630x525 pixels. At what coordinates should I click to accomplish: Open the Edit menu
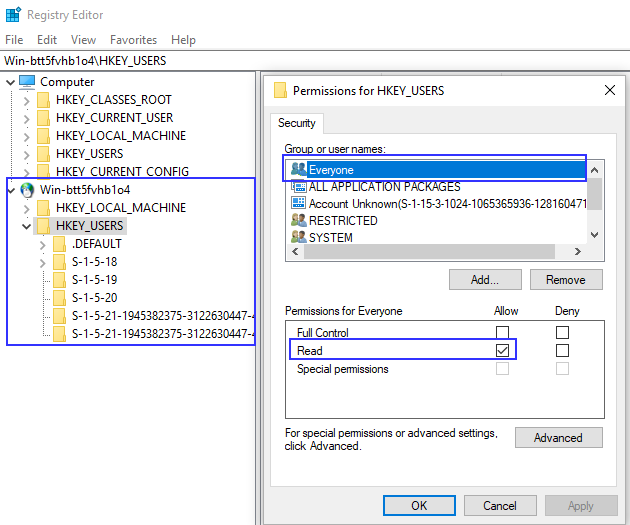pyautogui.click(x=47, y=40)
